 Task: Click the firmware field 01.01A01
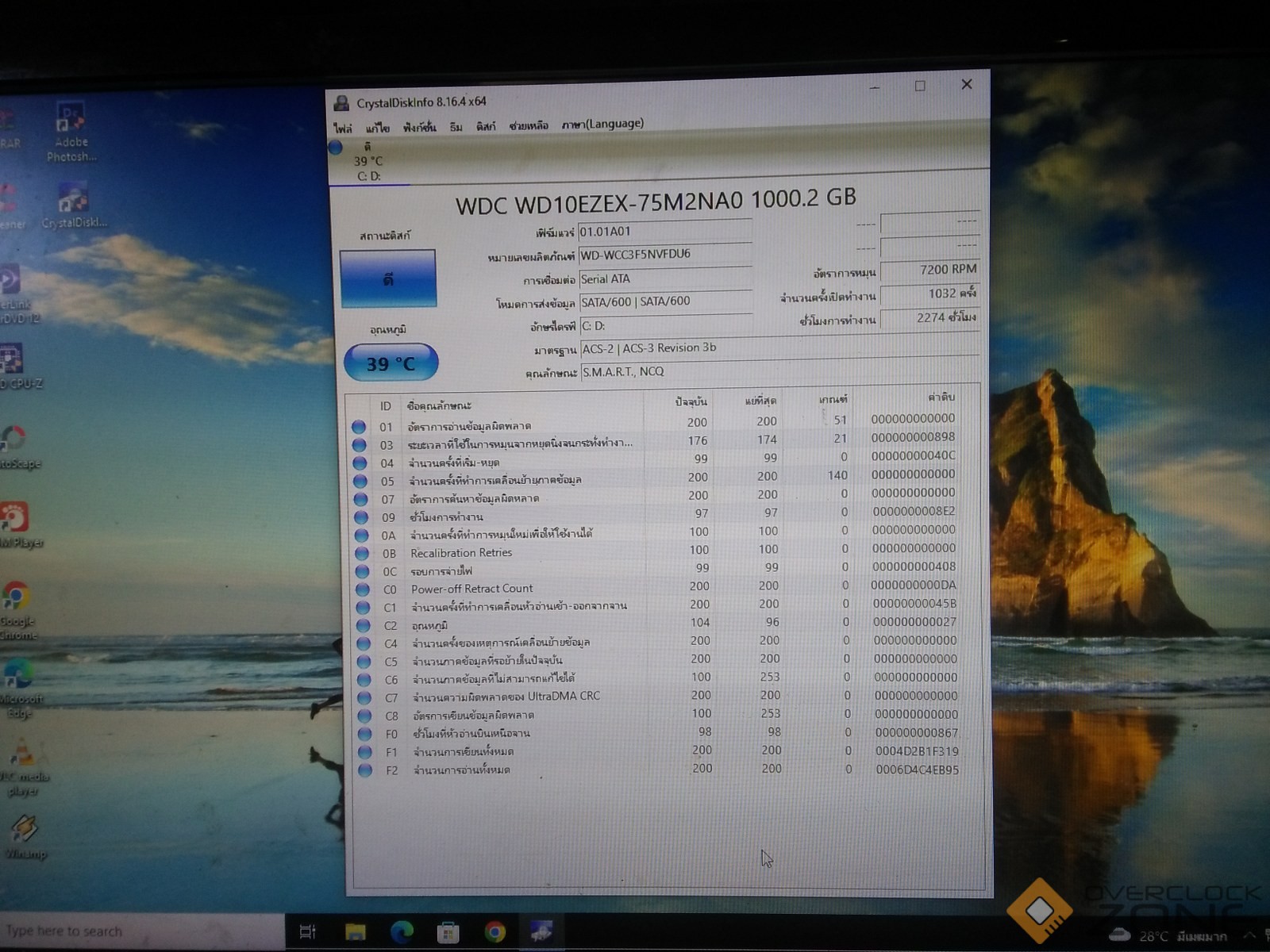665,232
